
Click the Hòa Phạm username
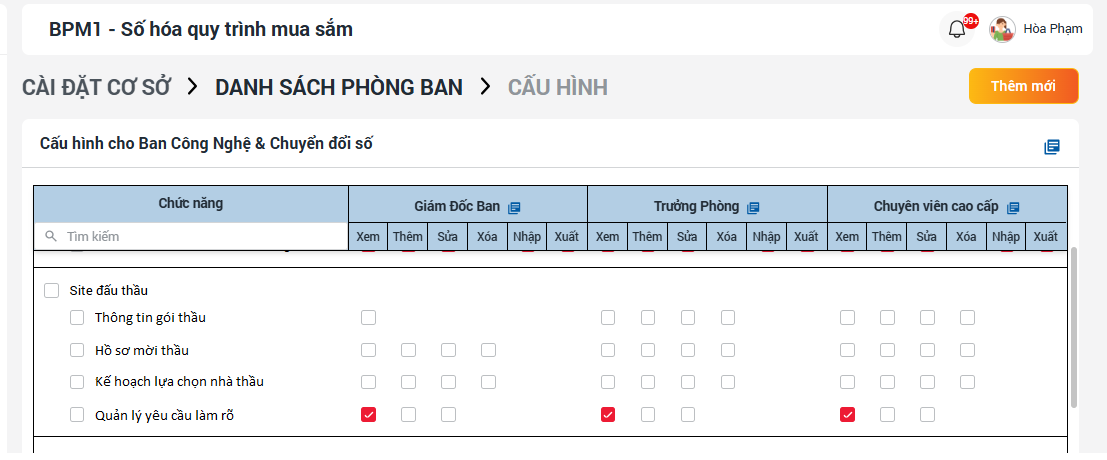(1052, 29)
